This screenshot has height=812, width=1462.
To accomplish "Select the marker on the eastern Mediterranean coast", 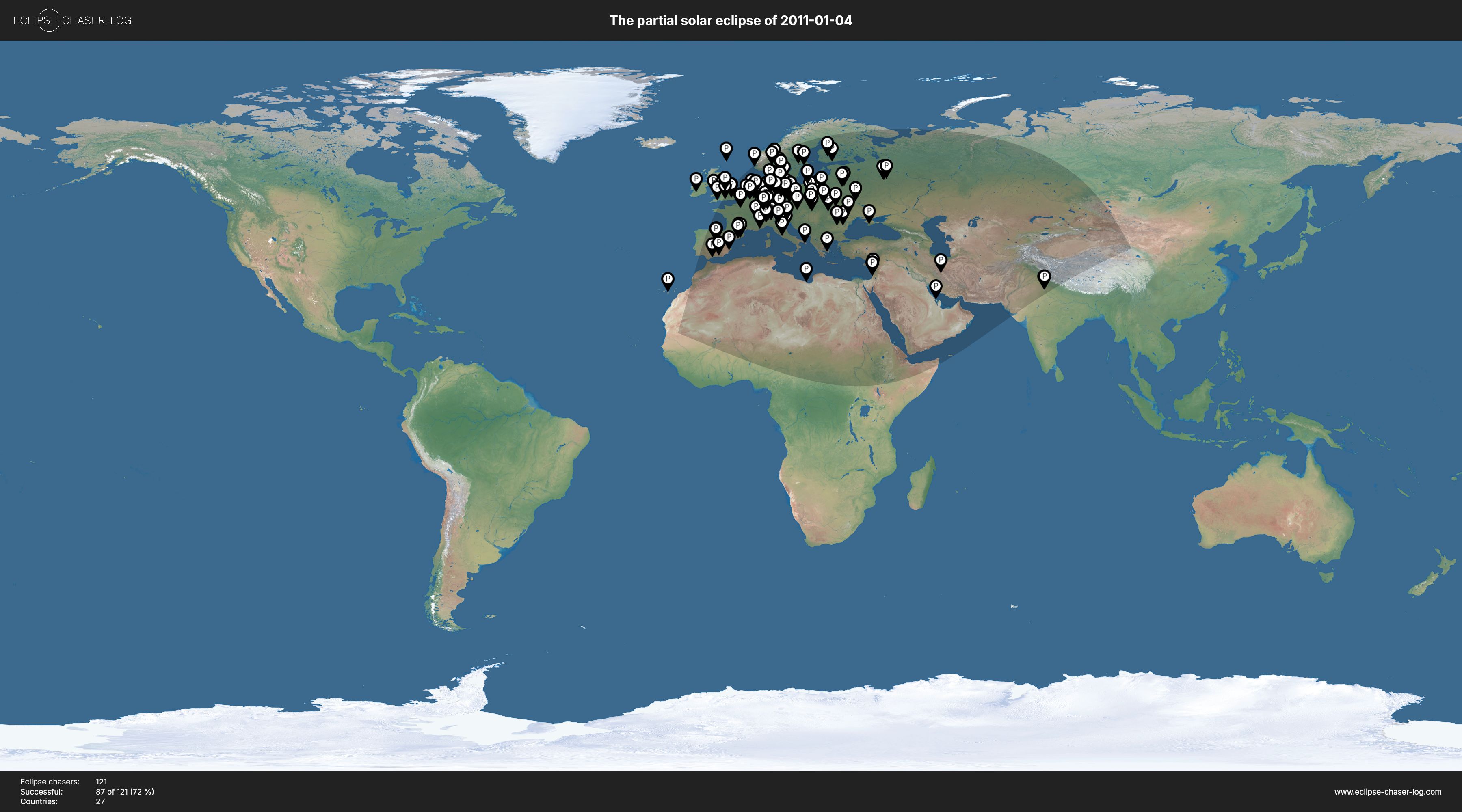I will pos(872,264).
